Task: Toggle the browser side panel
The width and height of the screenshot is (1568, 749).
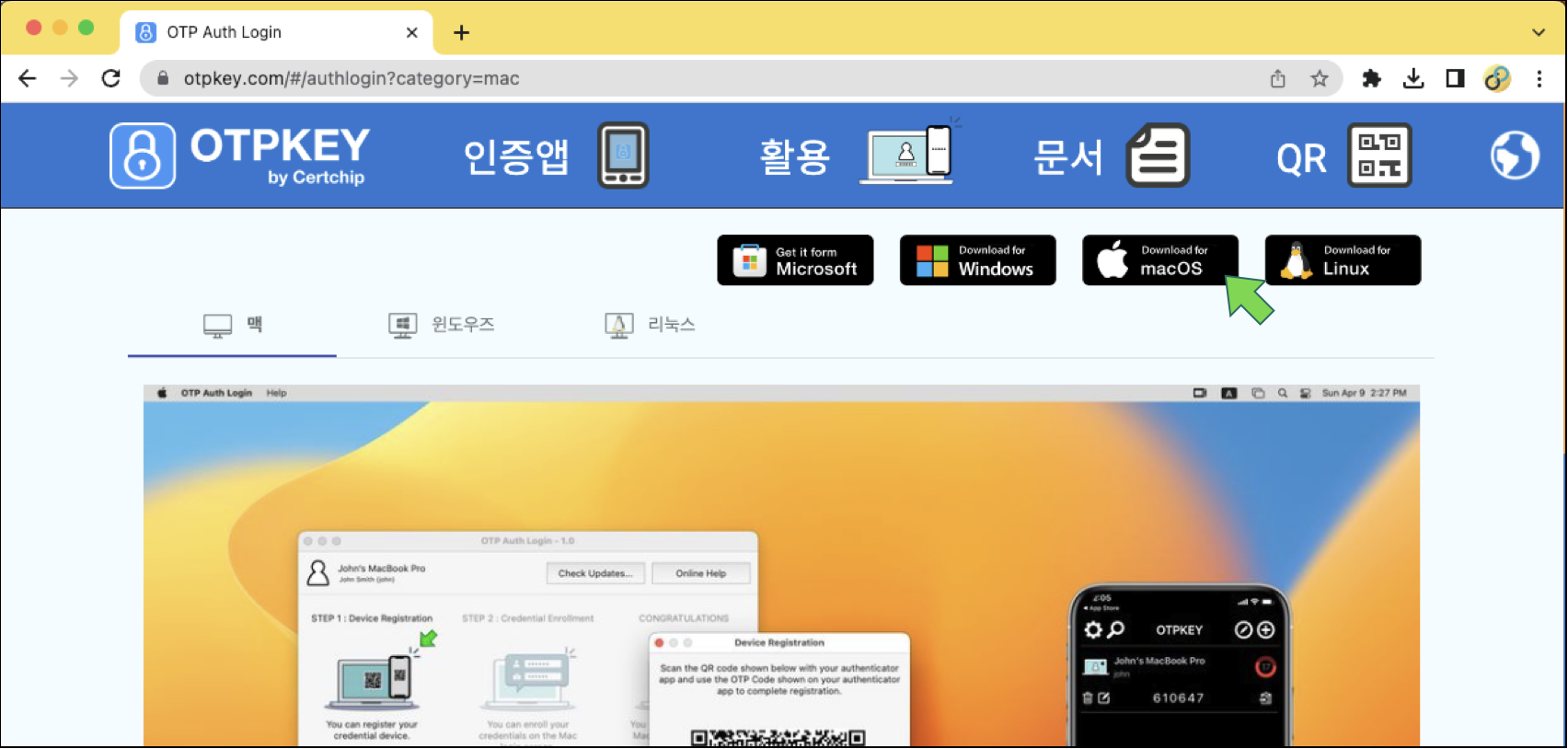Action: [x=1455, y=79]
